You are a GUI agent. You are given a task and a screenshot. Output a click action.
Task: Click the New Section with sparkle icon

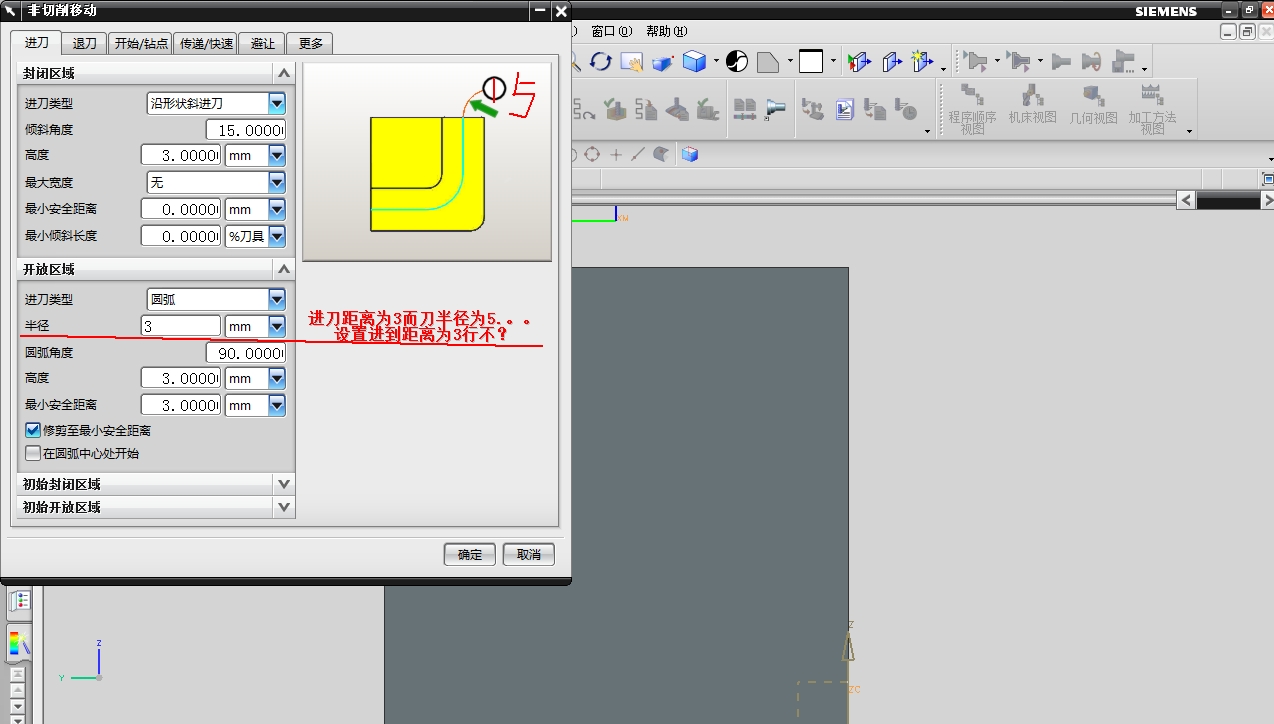[922, 62]
